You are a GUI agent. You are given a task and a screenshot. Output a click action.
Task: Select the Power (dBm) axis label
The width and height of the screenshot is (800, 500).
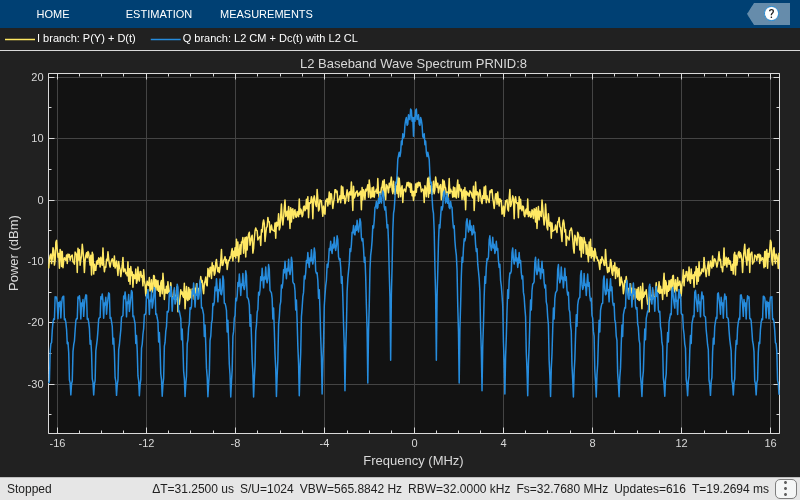coord(14,253)
